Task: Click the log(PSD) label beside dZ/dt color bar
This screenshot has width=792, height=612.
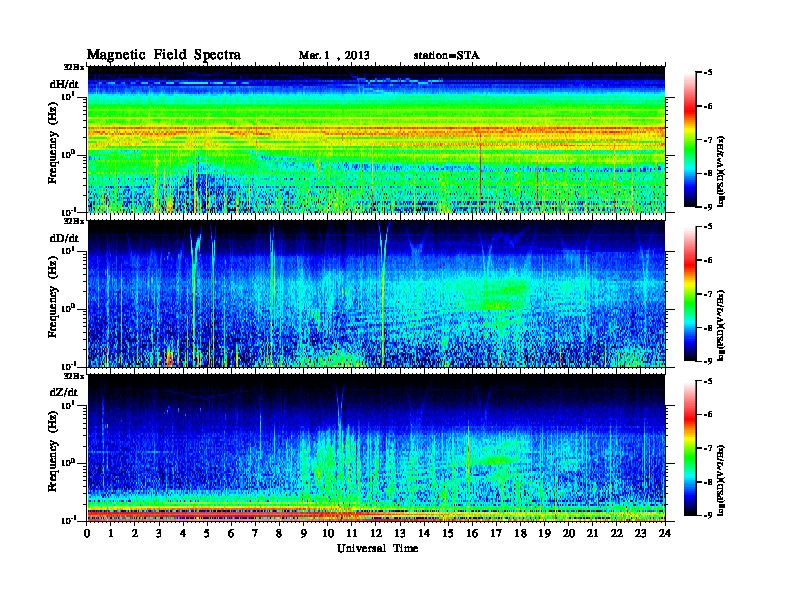Action: coord(721,479)
